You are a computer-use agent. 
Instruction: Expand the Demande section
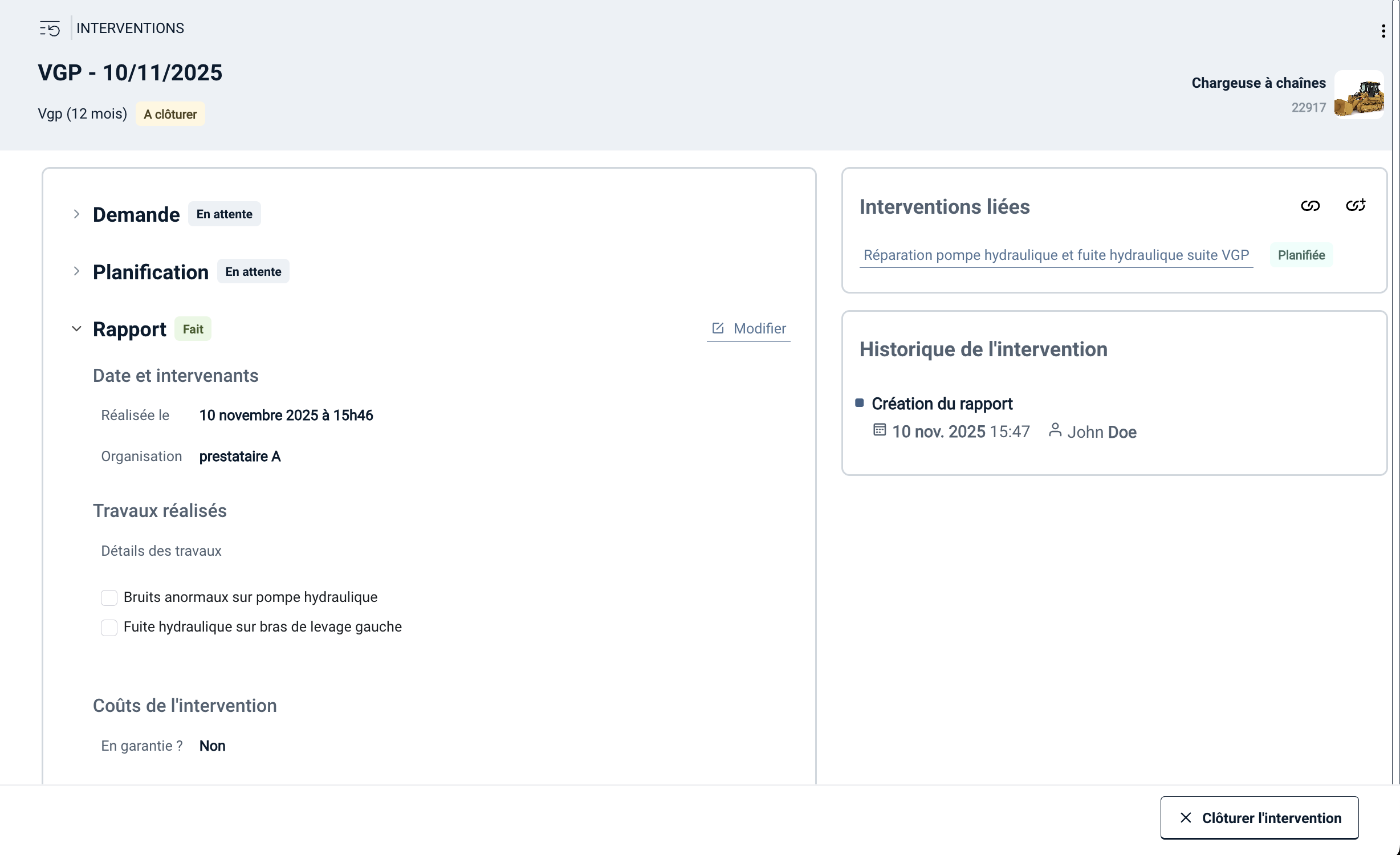click(x=76, y=214)
